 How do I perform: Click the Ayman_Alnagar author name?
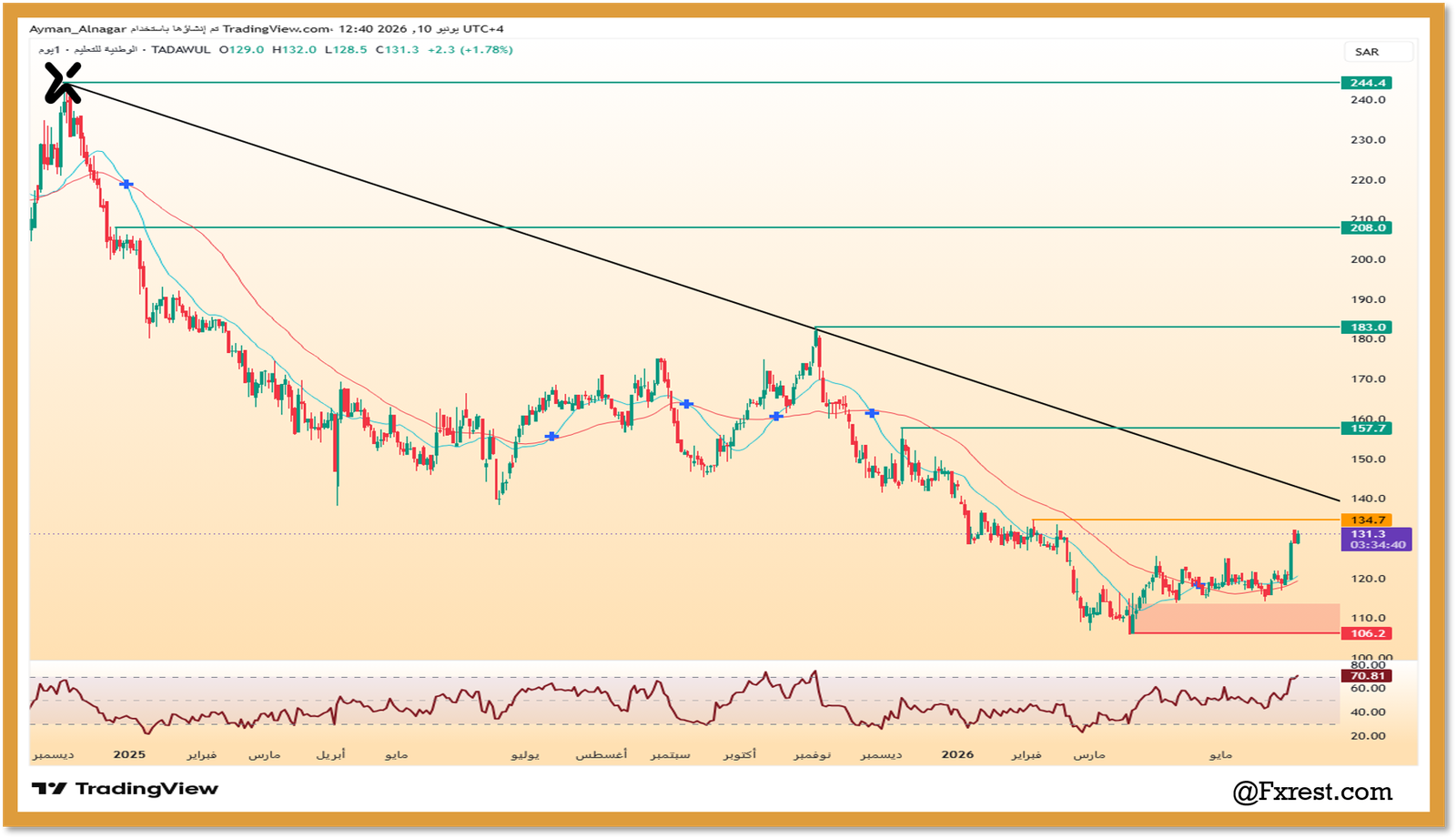pos(77,29)
